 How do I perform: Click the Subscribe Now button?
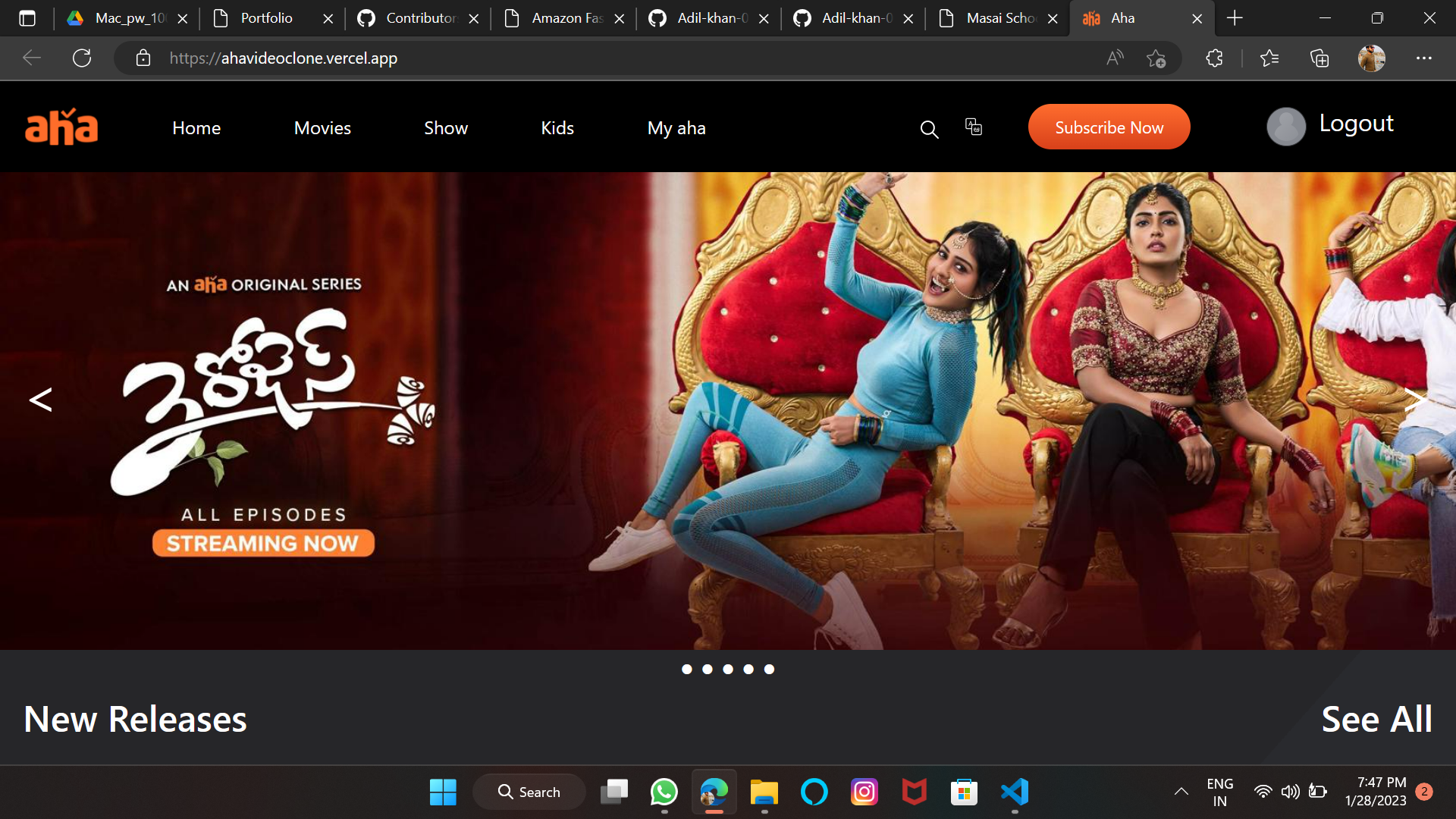(x=1109, y=127)
